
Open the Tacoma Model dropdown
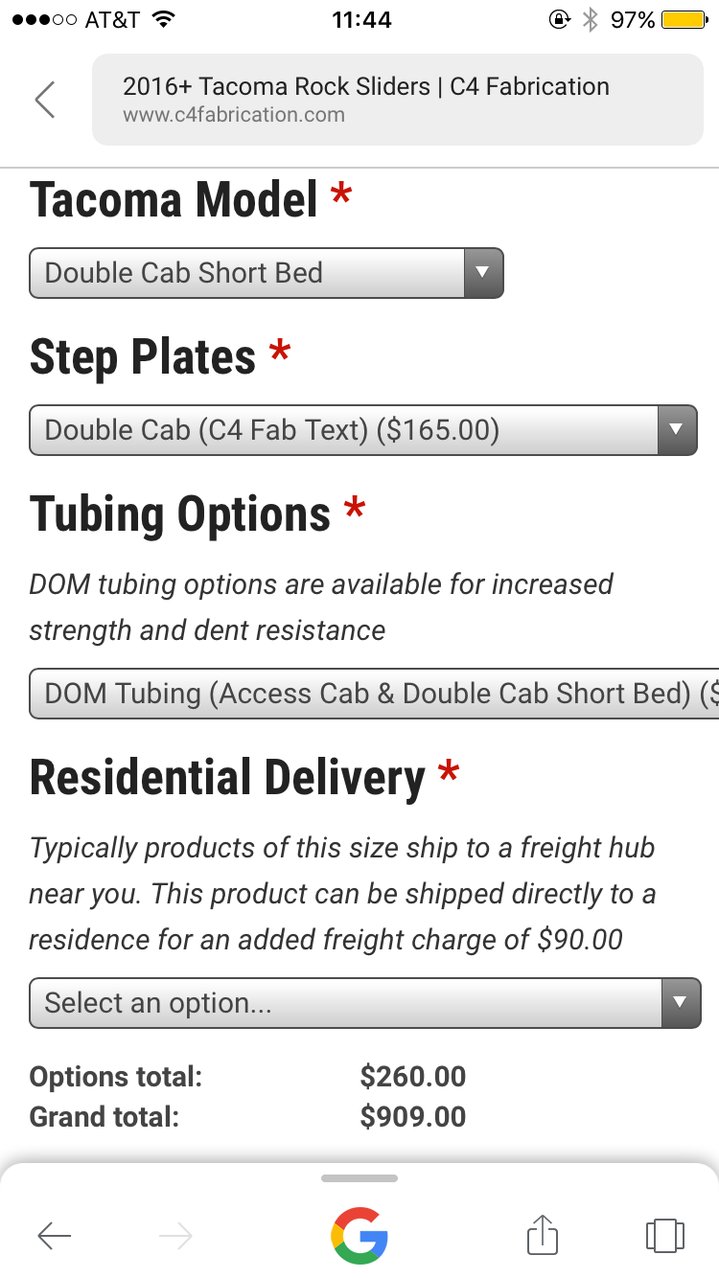[266, 273]
